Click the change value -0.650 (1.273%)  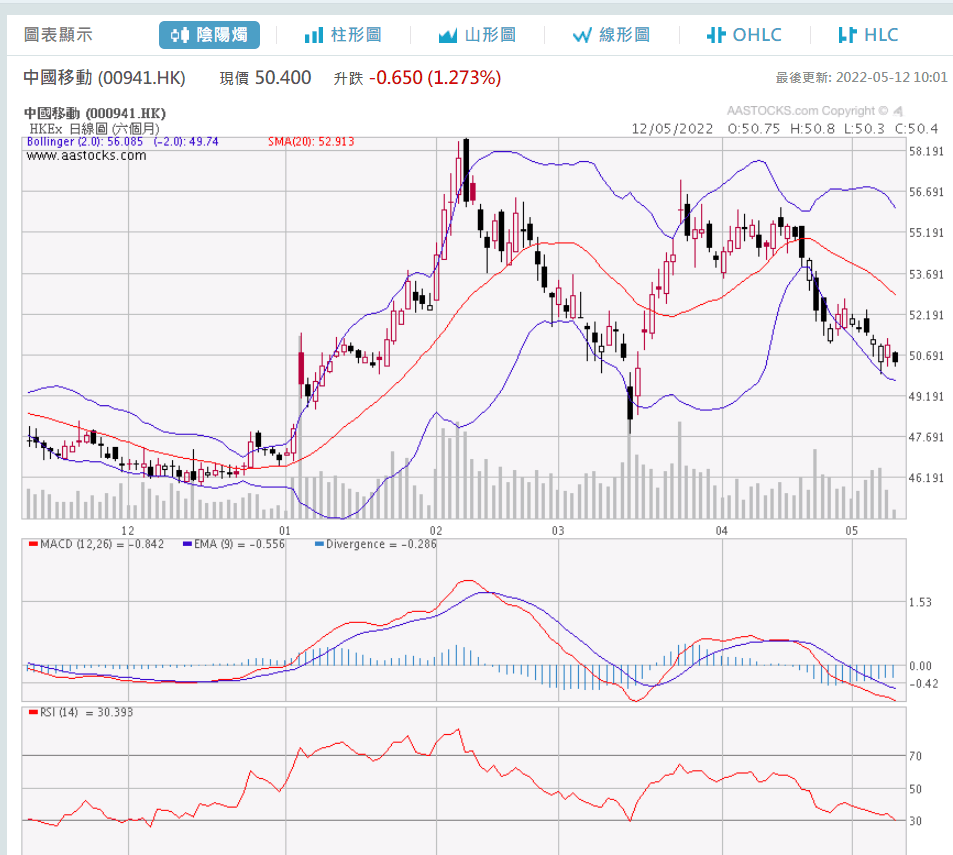435,78
